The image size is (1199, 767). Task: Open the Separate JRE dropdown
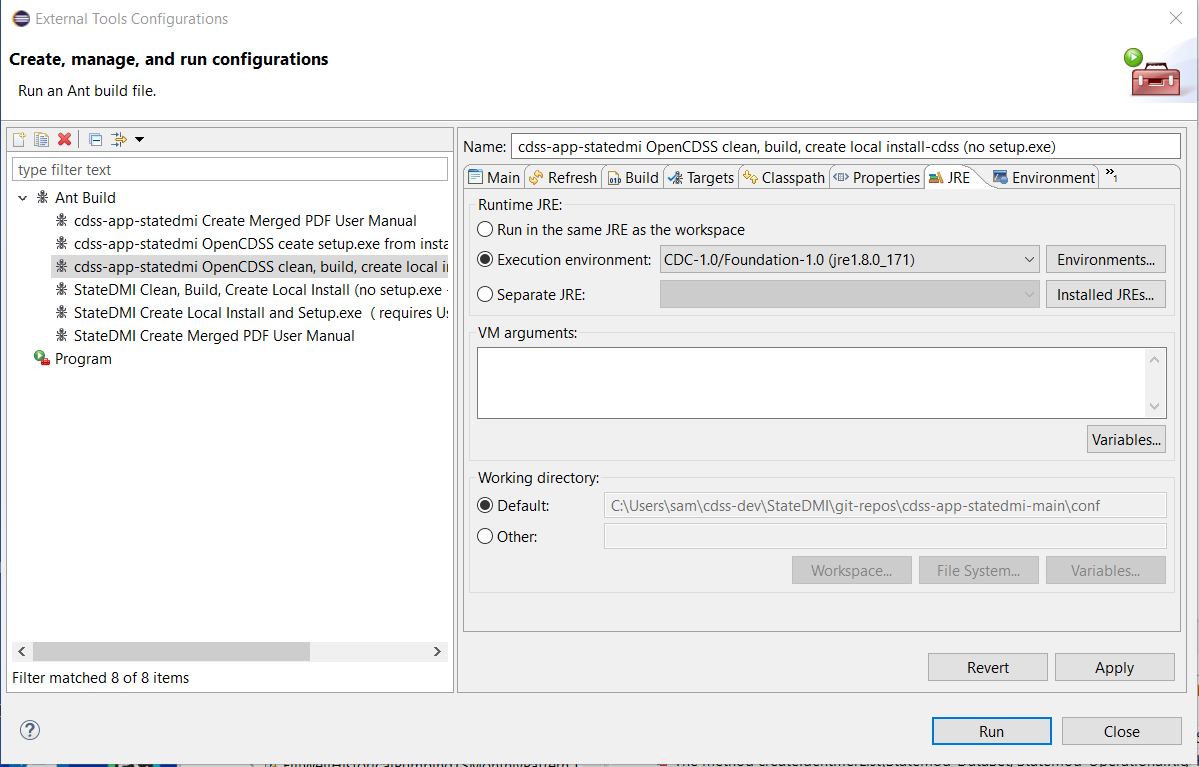click(850, 294)
